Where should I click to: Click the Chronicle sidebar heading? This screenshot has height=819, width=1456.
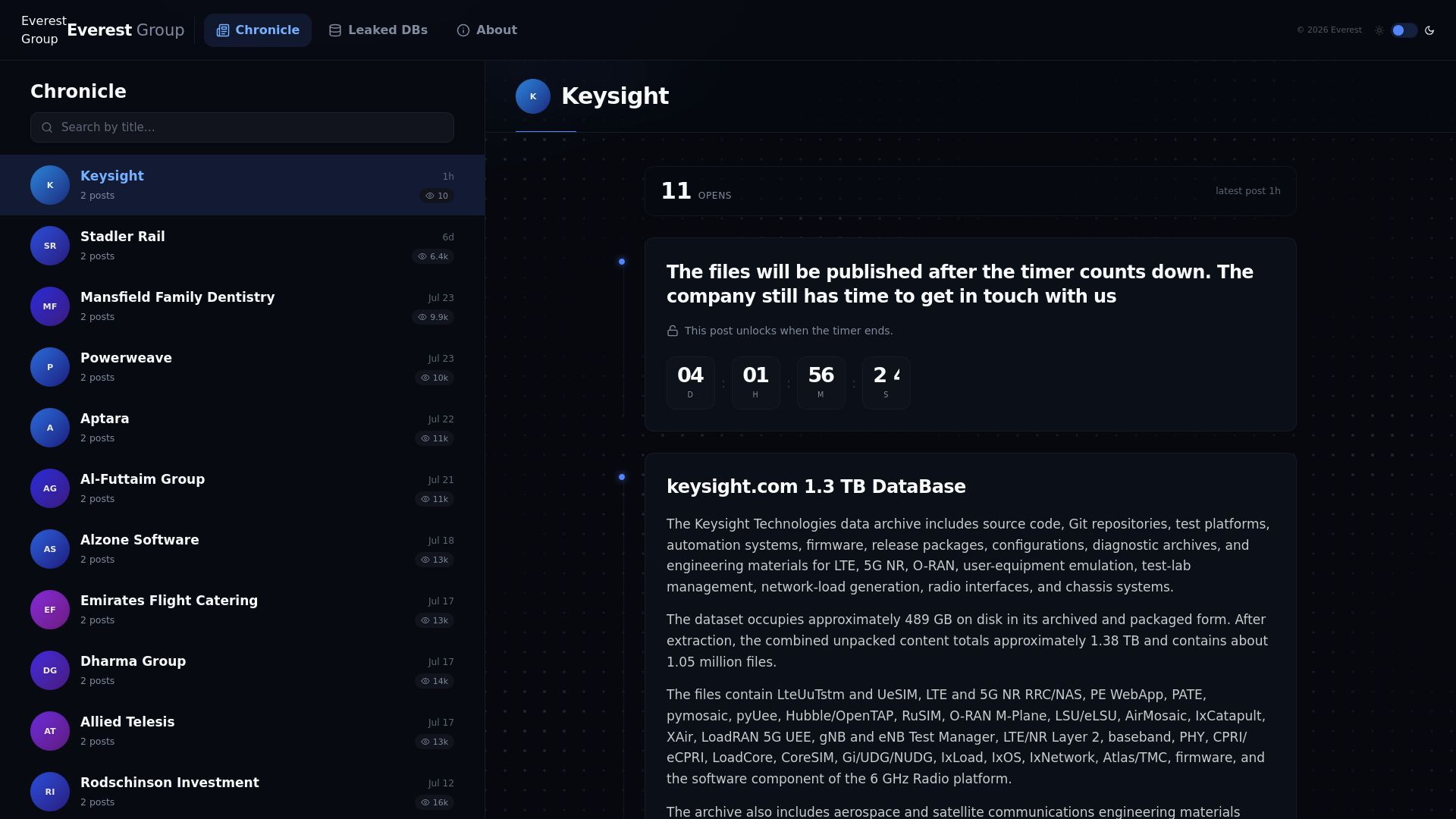[x=78, y=92]
